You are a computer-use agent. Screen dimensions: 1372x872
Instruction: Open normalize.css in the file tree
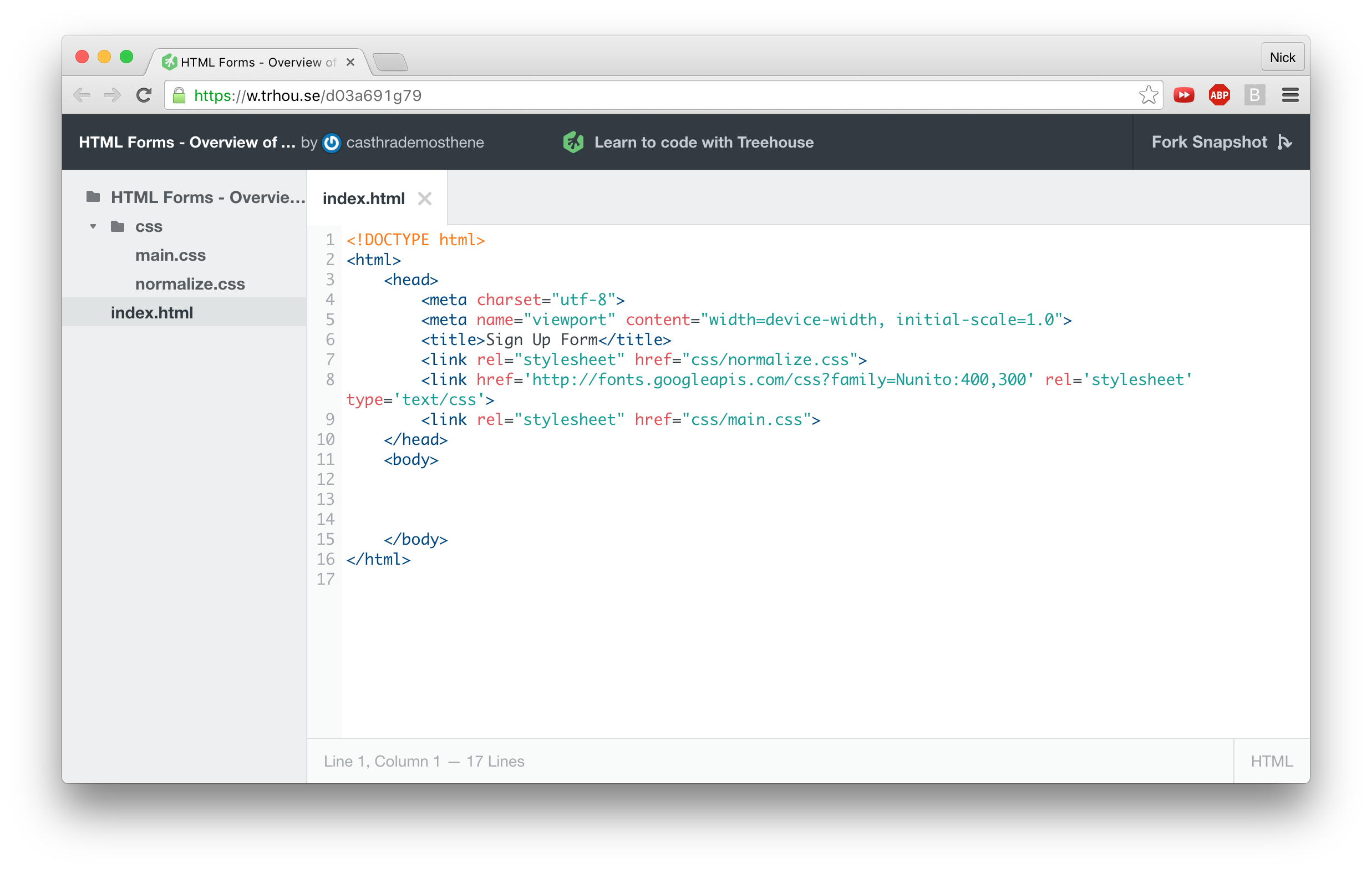[x=190, y=284]
